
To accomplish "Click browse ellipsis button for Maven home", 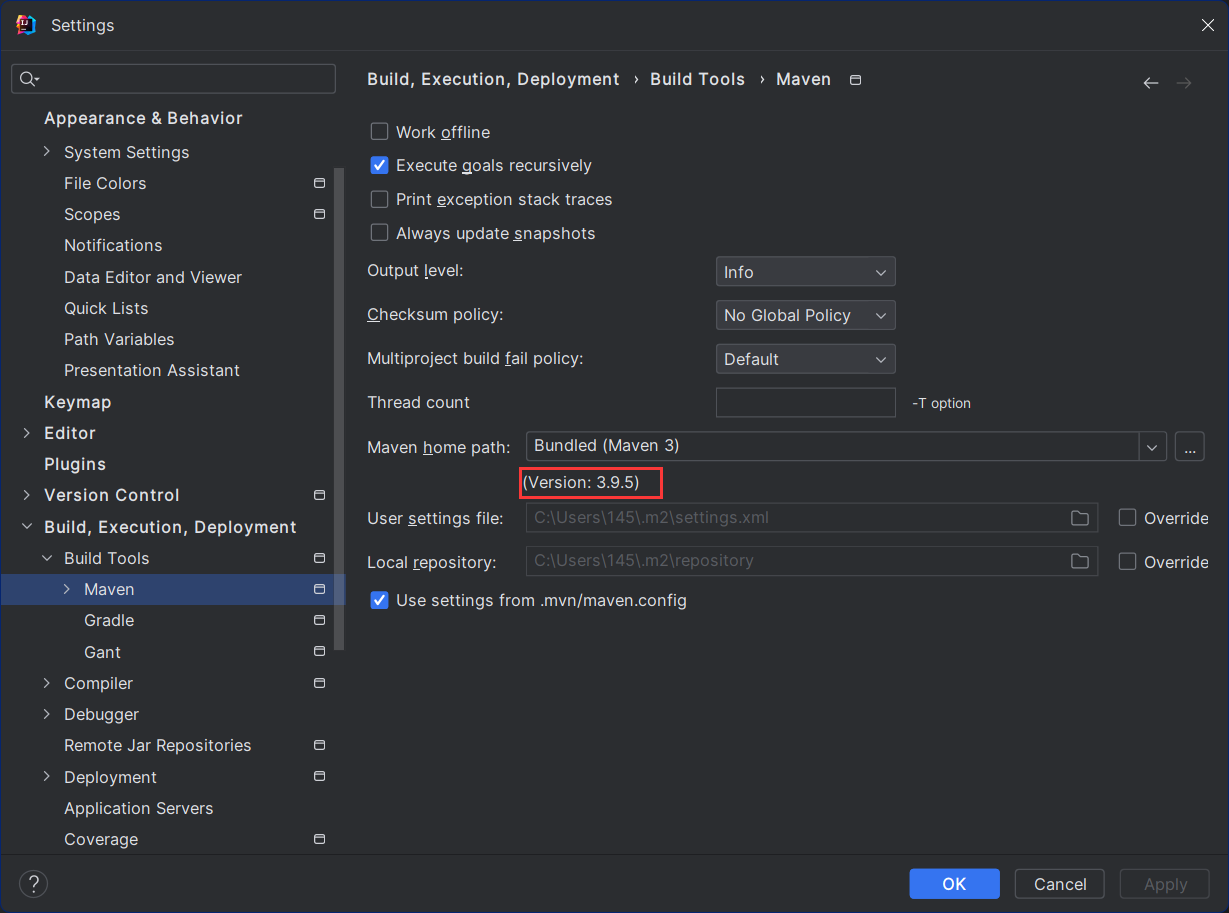I will [x=1189, y=446].
